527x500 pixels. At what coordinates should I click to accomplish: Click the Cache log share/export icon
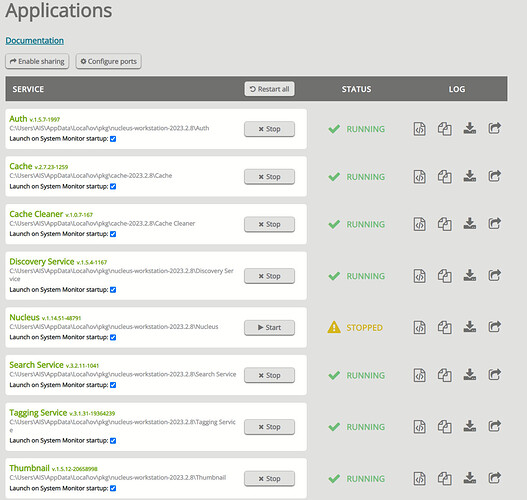tap(494, 176)
